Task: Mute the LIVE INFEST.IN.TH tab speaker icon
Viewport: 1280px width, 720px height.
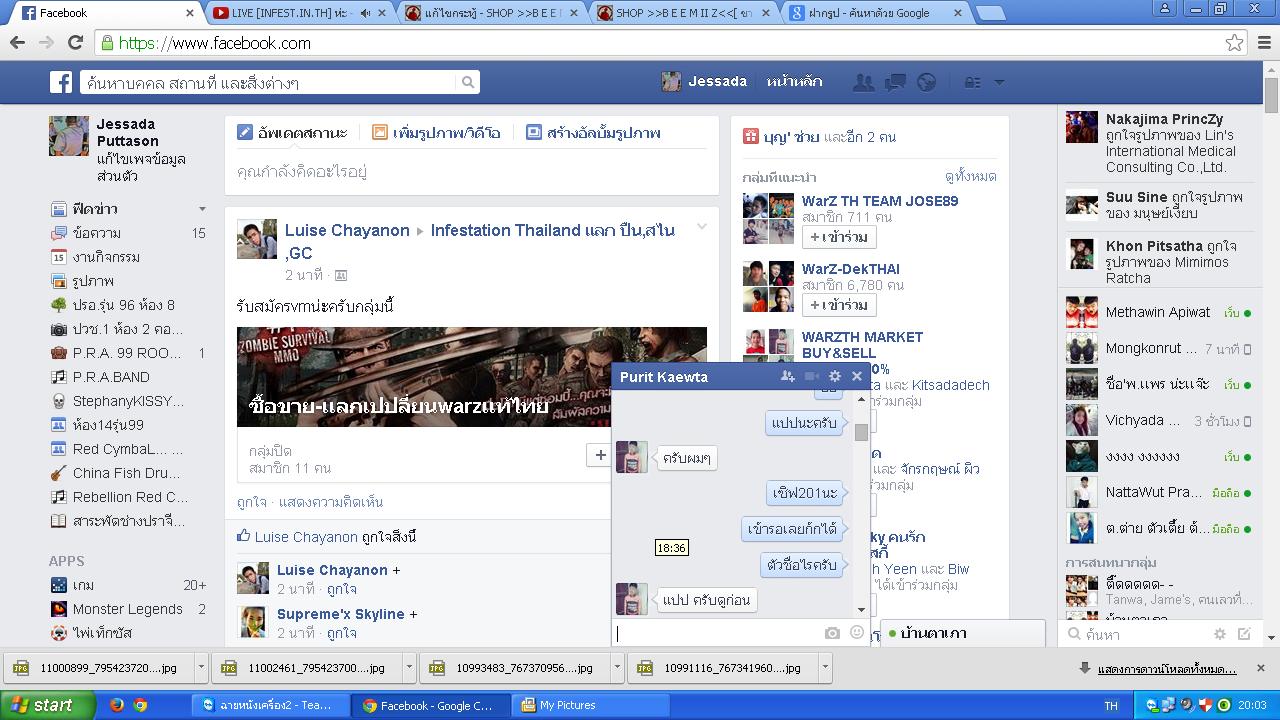Action: tap(366, 13)
